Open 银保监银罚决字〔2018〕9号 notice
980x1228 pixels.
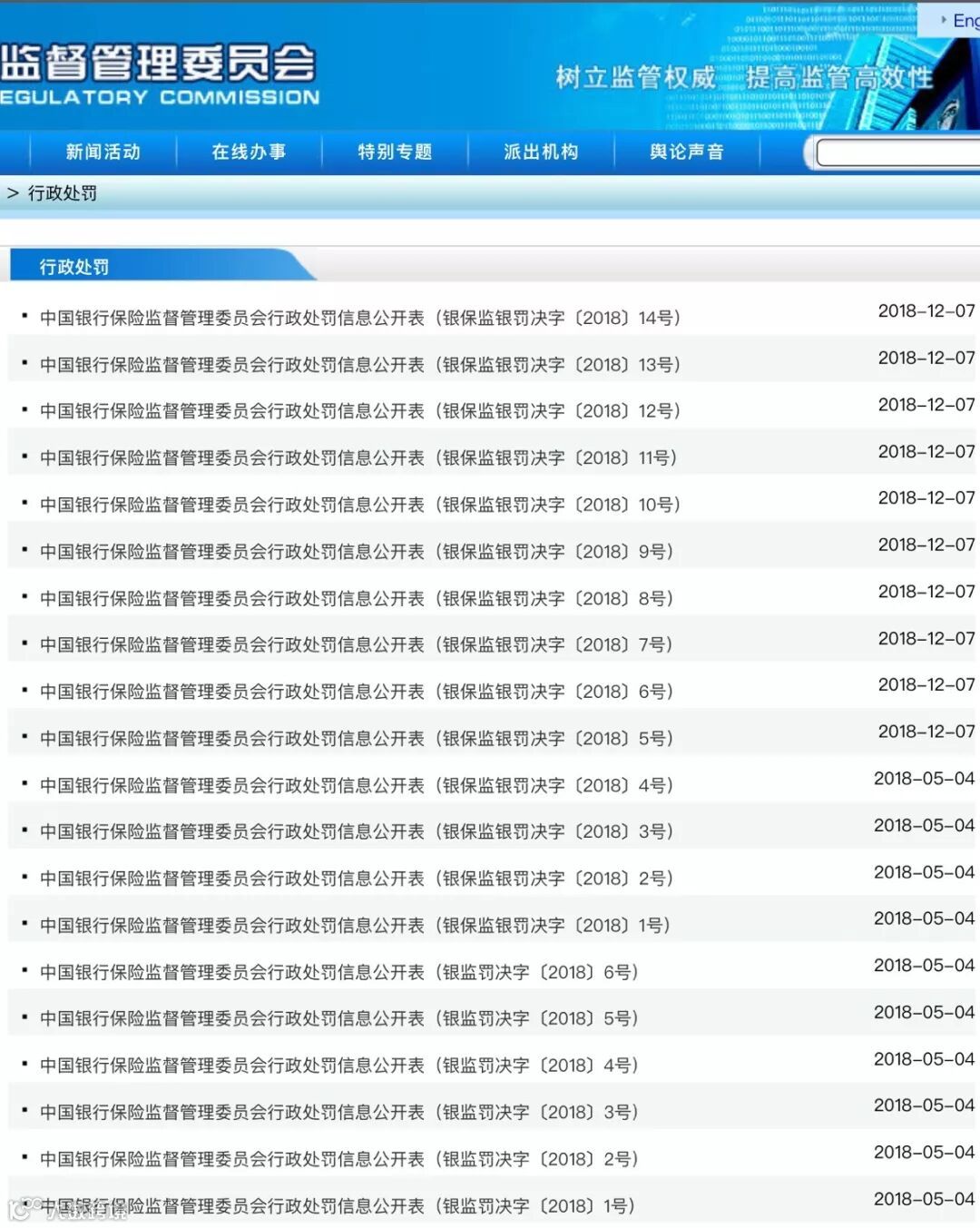coord(357,552)
